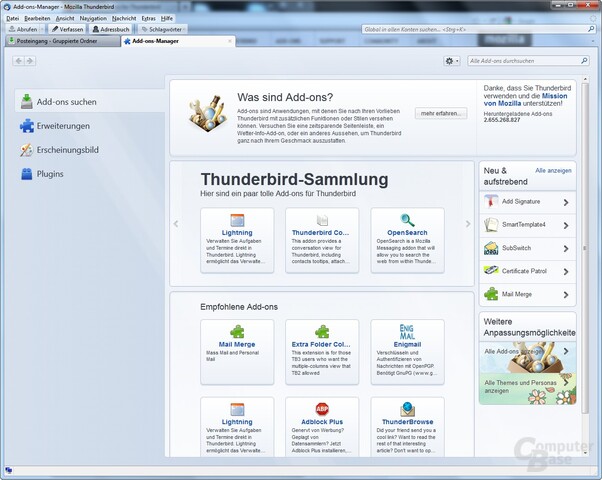
Task: Click the Add Signature icon in the sidebar list
Action: 491,202
